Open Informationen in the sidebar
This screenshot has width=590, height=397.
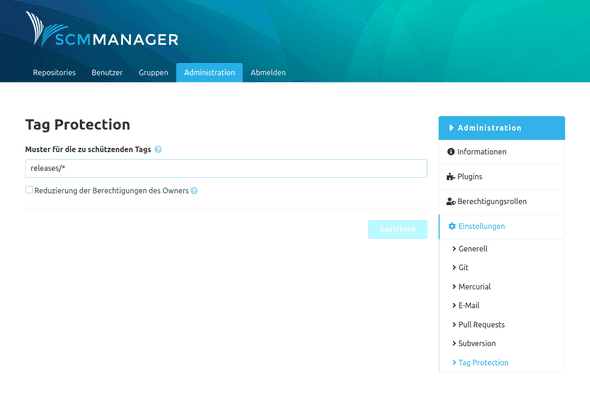(502, 152)
